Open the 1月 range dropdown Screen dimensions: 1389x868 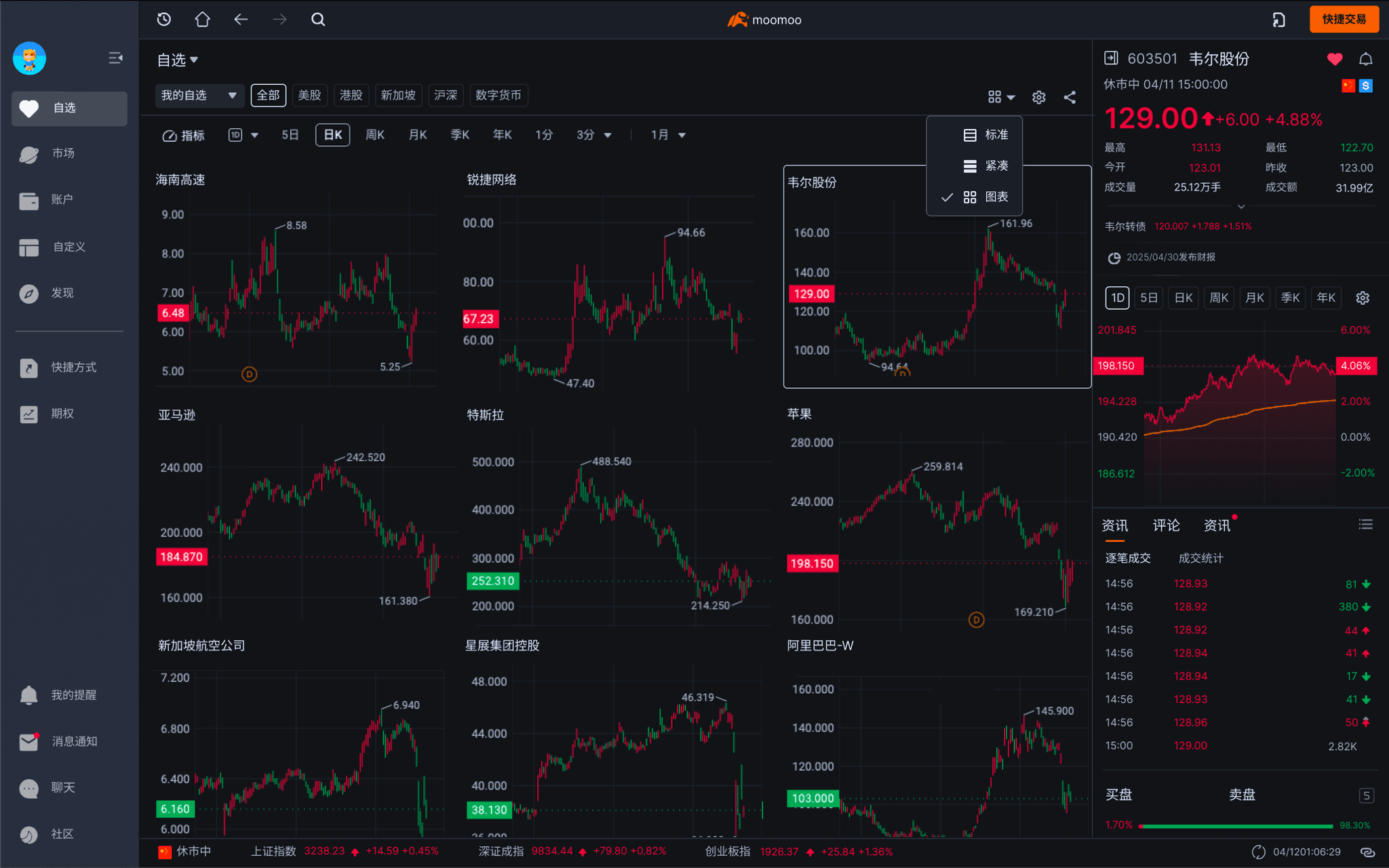668,135
